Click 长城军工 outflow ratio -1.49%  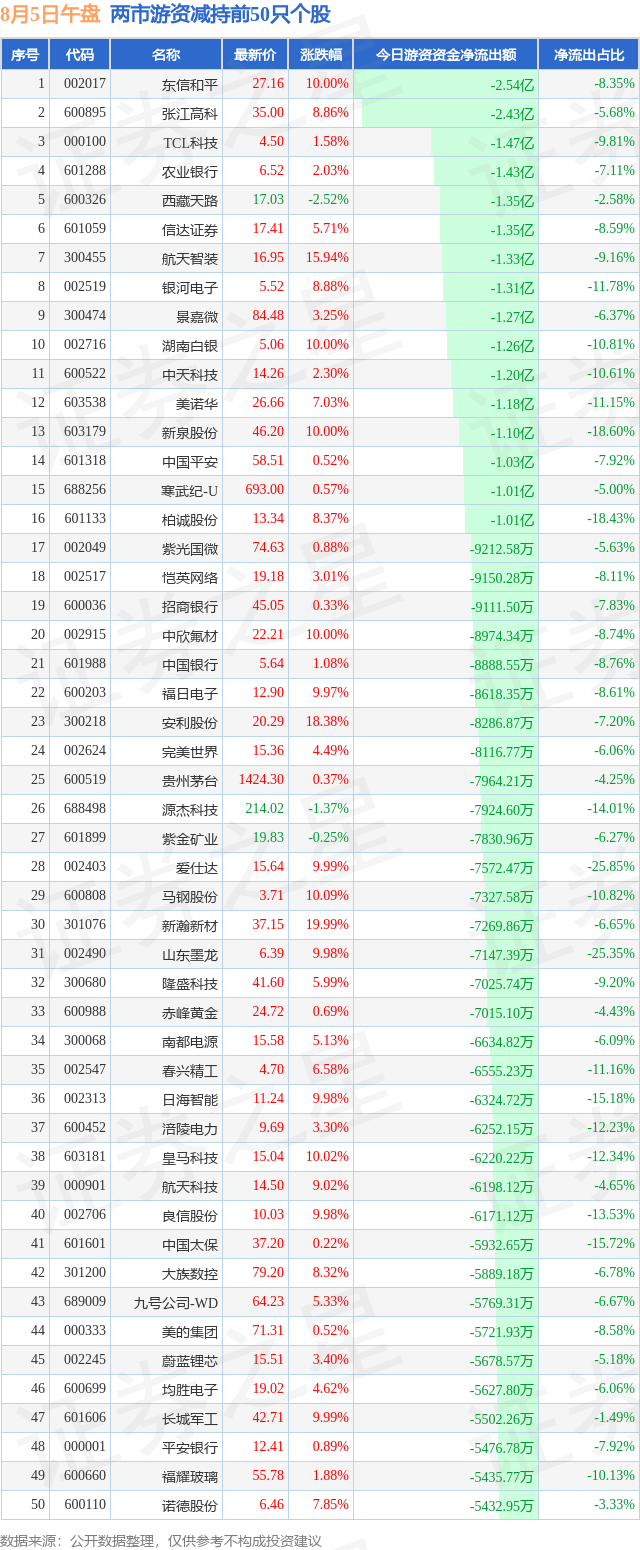coord(616,1418)
